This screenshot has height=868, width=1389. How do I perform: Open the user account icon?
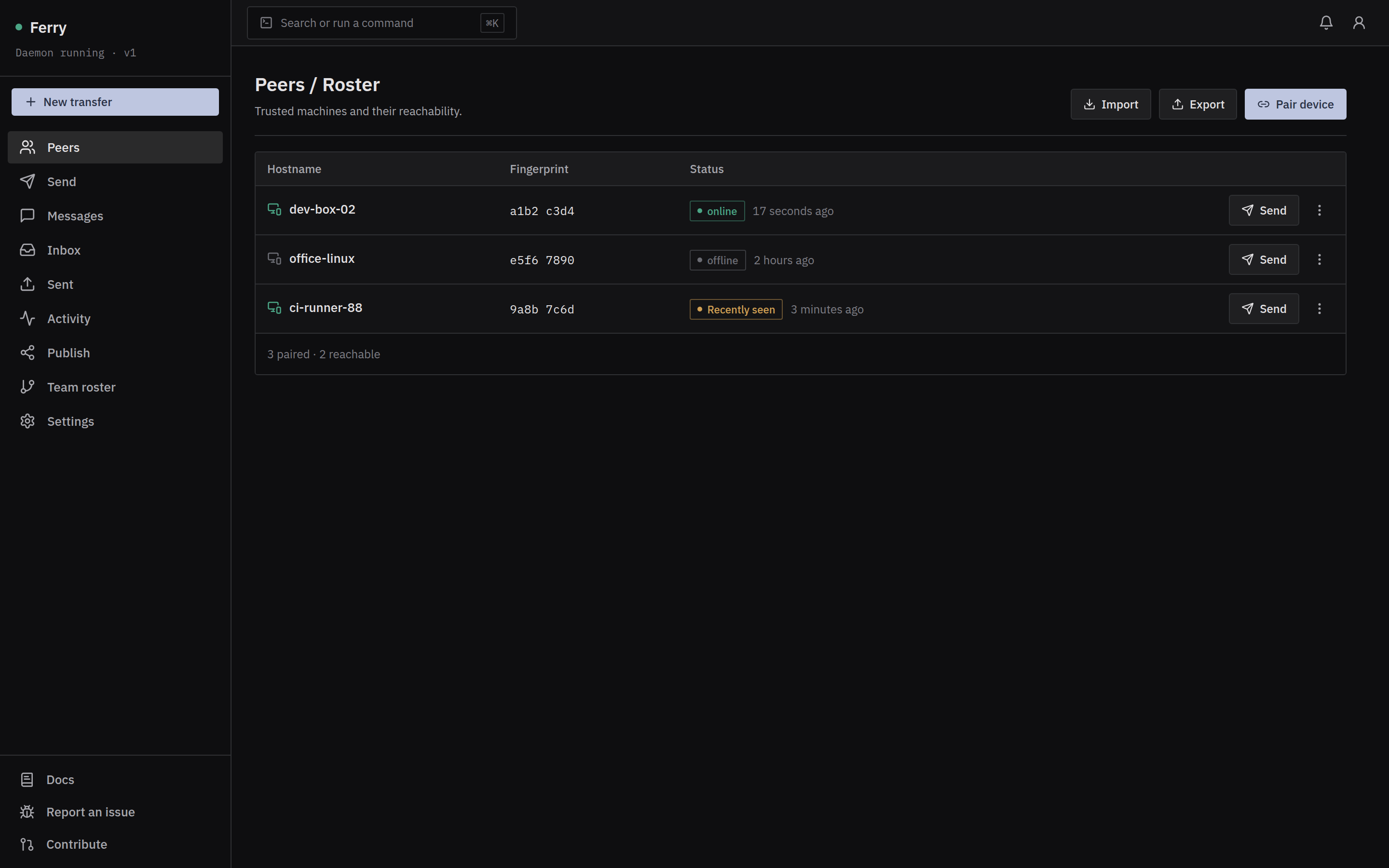[1359, 23]
